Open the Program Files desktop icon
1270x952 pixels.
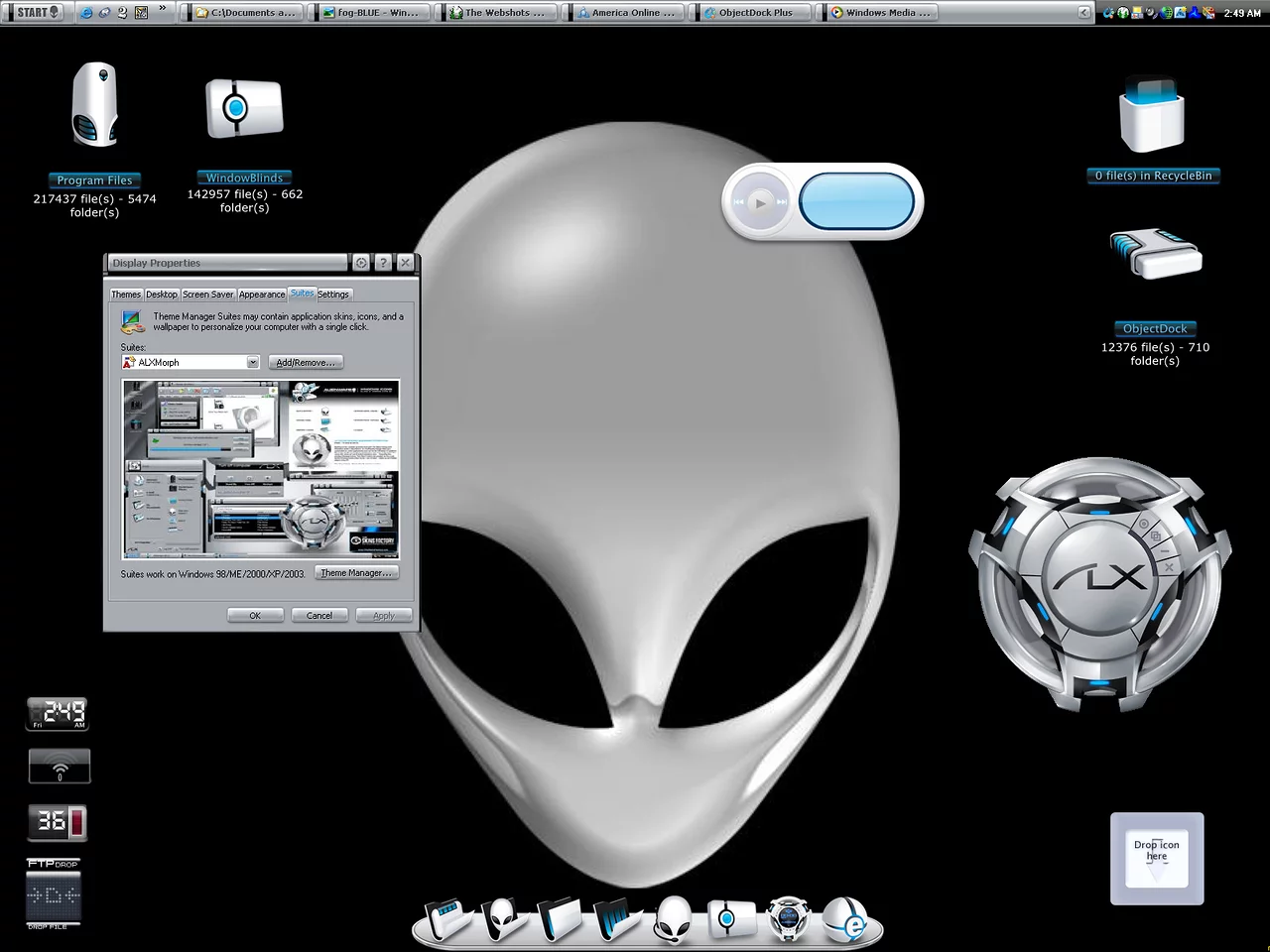pos(94,107)
